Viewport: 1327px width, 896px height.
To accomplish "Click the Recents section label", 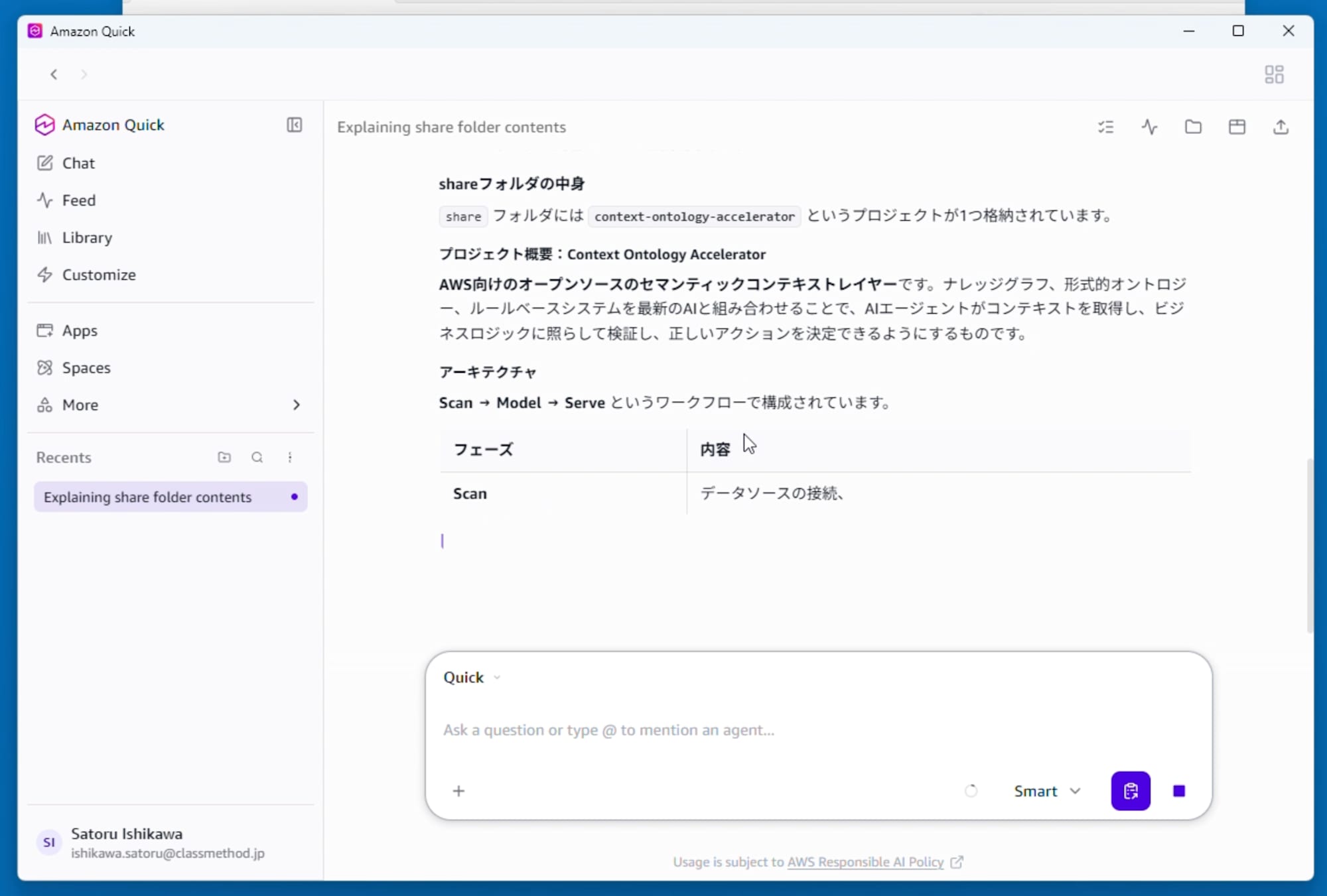I will click(x=64, y=457).
